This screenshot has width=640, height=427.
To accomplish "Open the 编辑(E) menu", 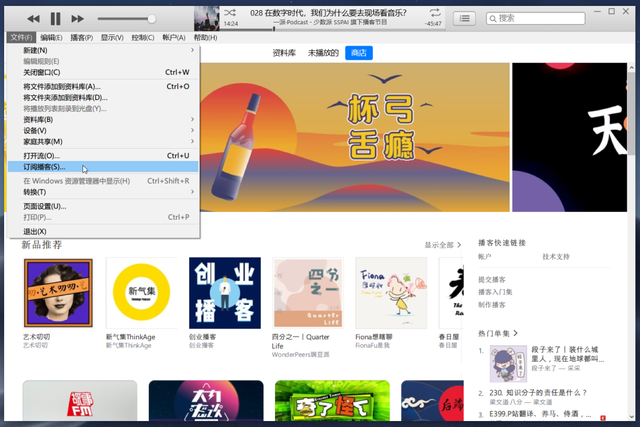I will (51, 38).
